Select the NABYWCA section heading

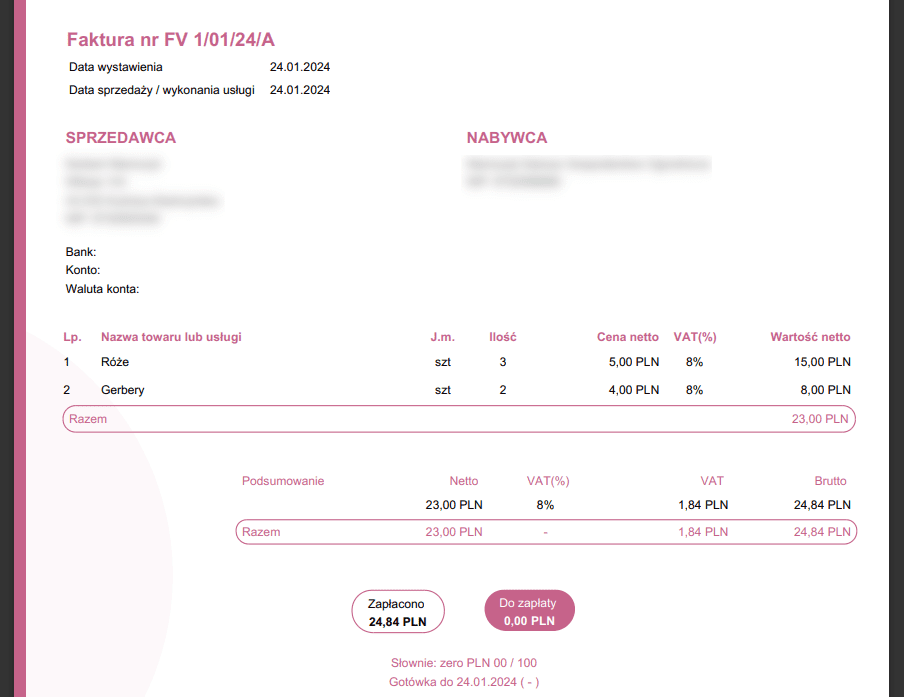[x=507, y=138]
